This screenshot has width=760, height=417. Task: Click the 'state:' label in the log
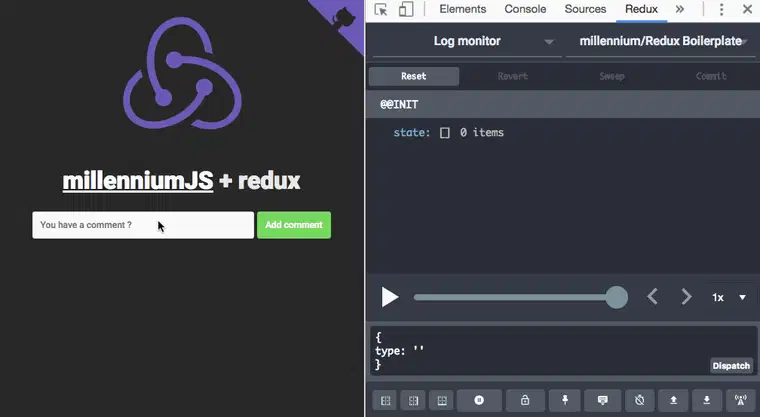(x=412, y=132)
